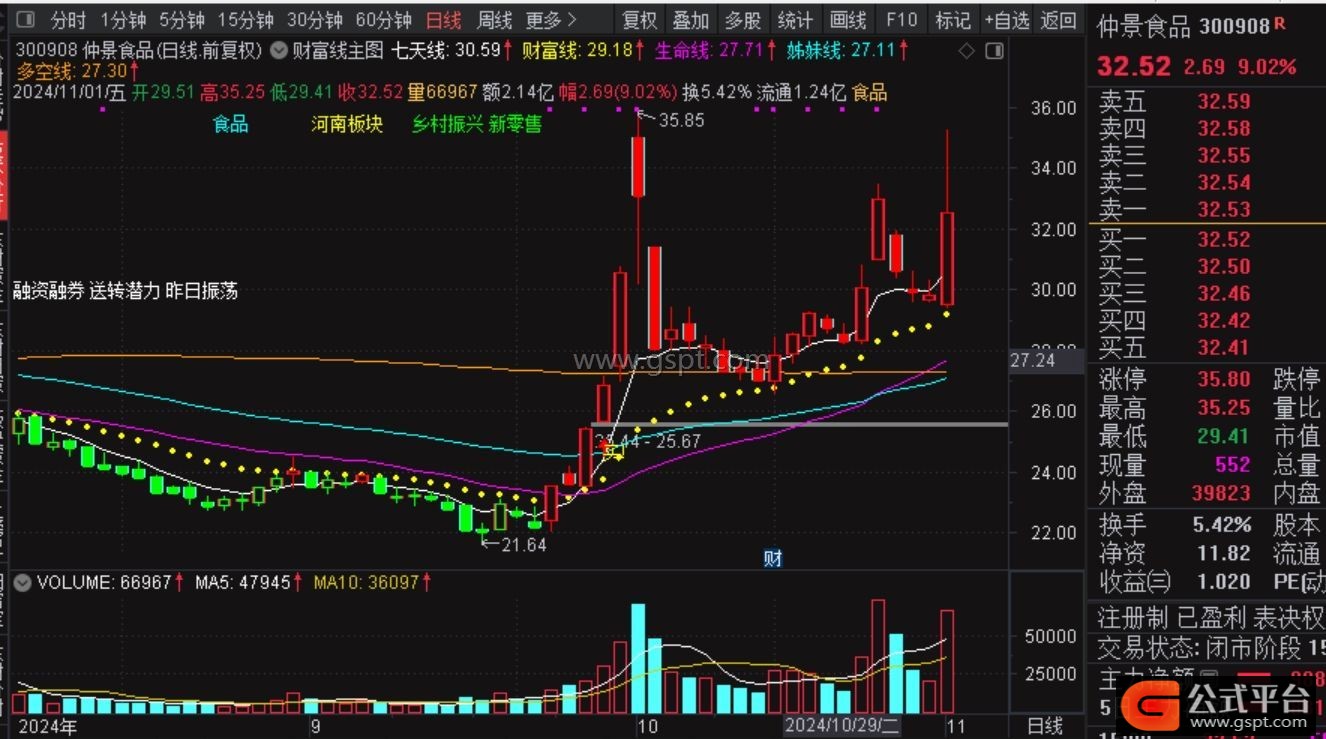Expand the 更多 periods menu
The height and width of the screenshot is (739, 1326).
[551, 20]
